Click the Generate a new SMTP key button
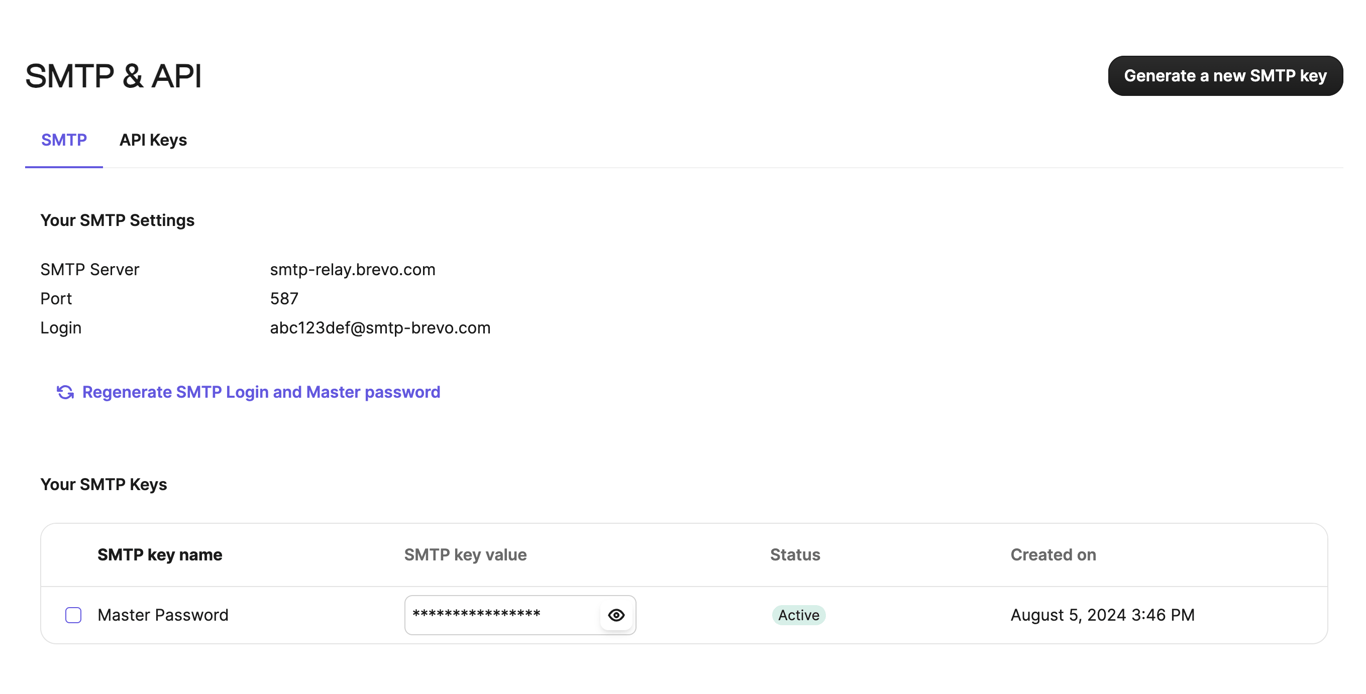The width and height of the screenshot is (1366, 694). [x=1225, y=75]
